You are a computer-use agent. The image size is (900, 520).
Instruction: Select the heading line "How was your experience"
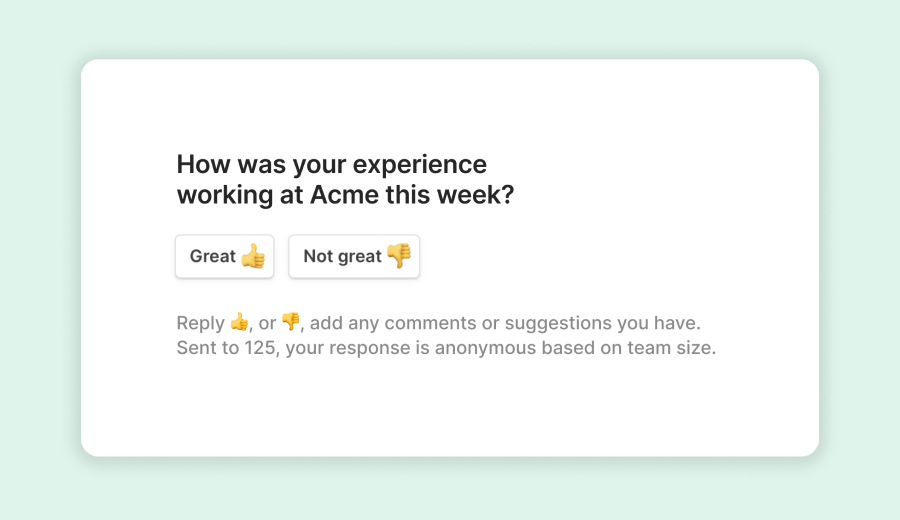tap(331, 164)
